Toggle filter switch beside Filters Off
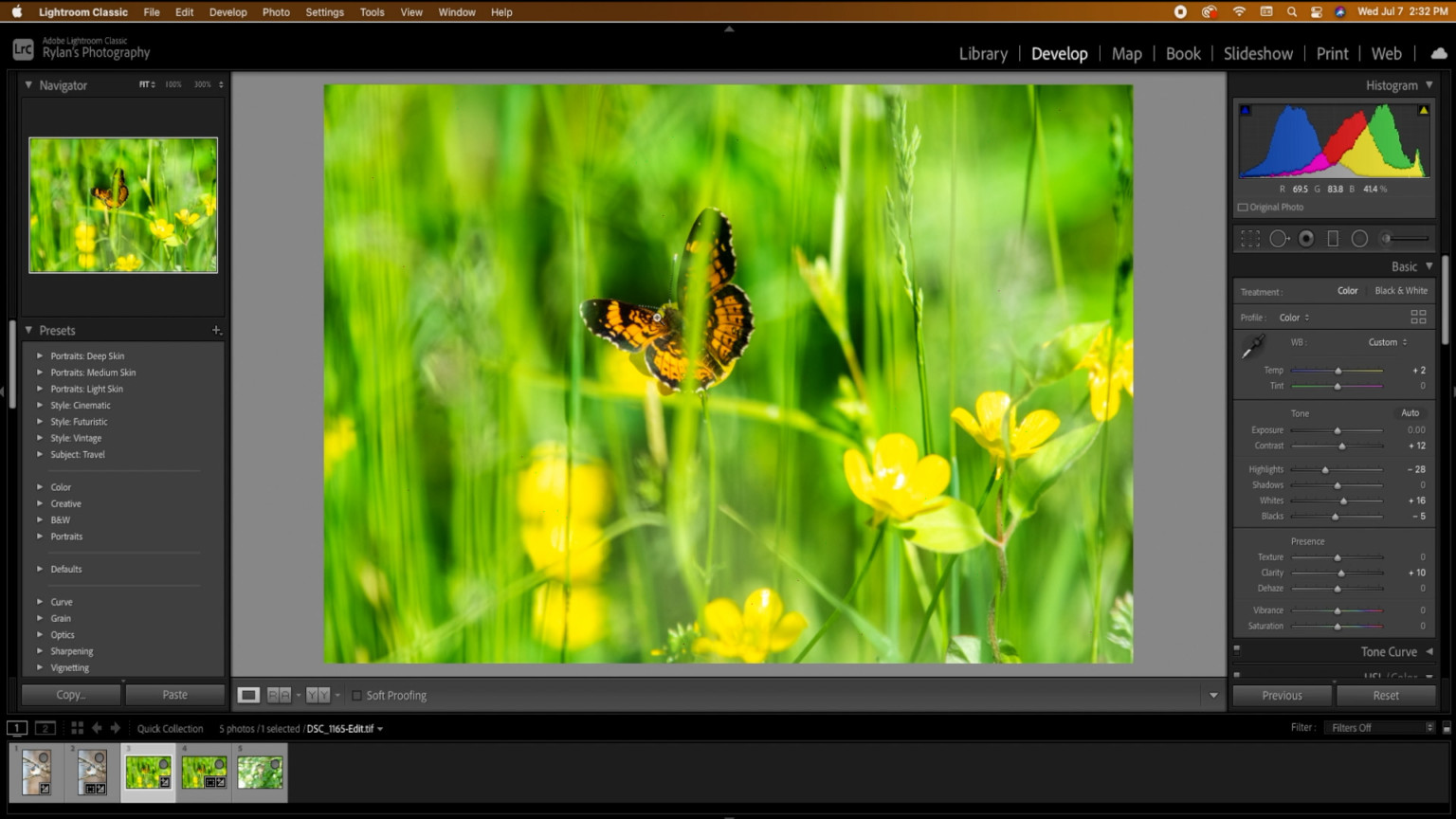Image resolution: width=1456 pixels, height=819 pixels. pos(1447,728)
